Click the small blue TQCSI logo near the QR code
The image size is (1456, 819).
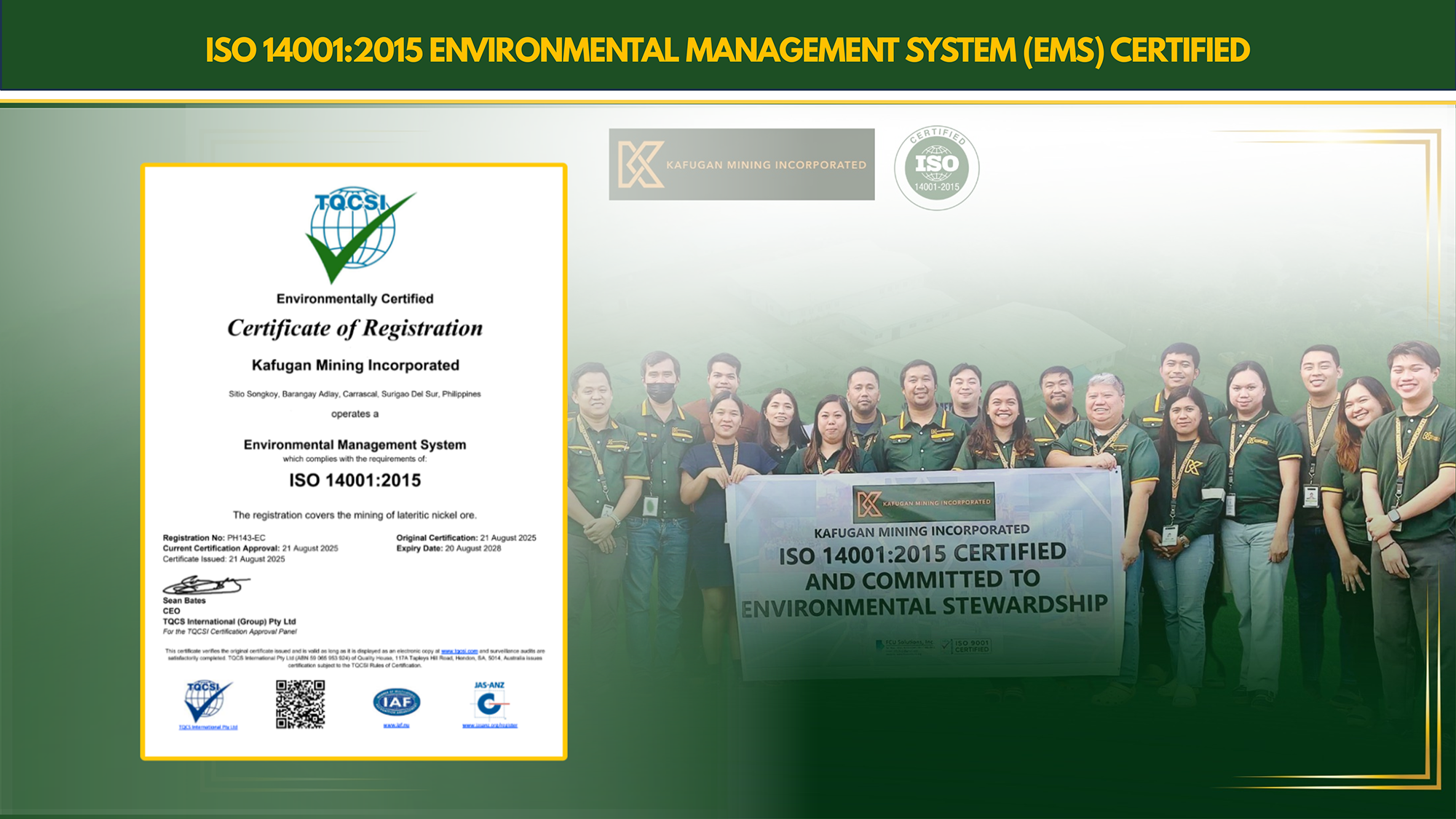click(207, 700)
